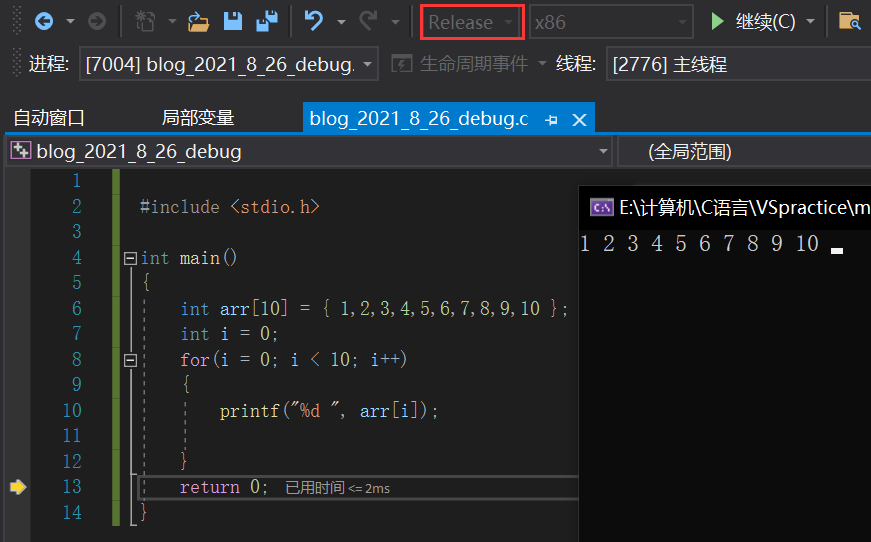Click the #include <stdio.h> line
The width and height of the screenshot is (871, 542).
pyautogui.click(x=230, y=207)
